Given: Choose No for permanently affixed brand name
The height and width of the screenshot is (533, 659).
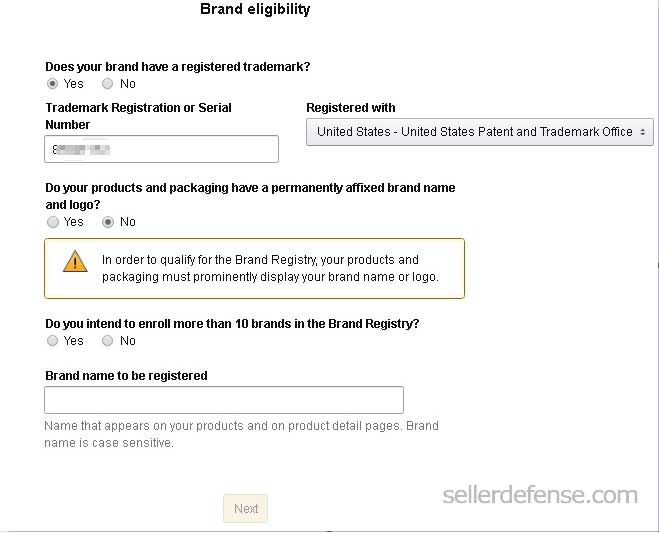Looking at the screenshot, I should tap(107, 222).
